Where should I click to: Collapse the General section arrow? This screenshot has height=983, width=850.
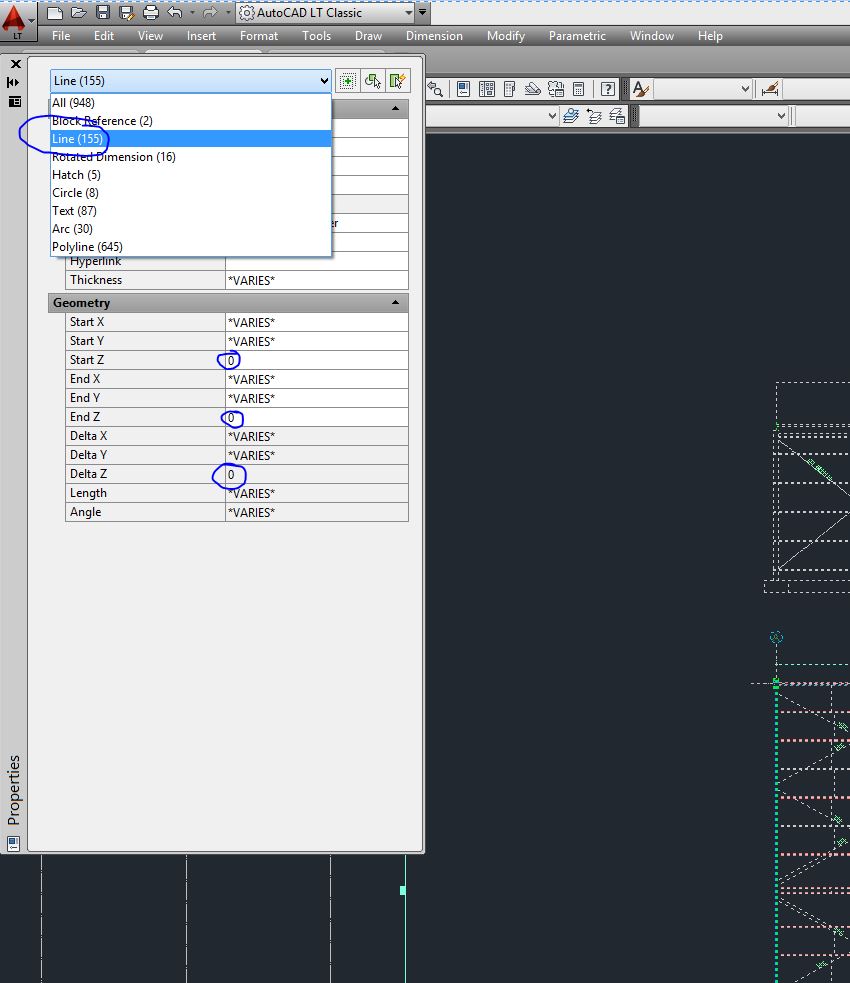click(396, 108)
